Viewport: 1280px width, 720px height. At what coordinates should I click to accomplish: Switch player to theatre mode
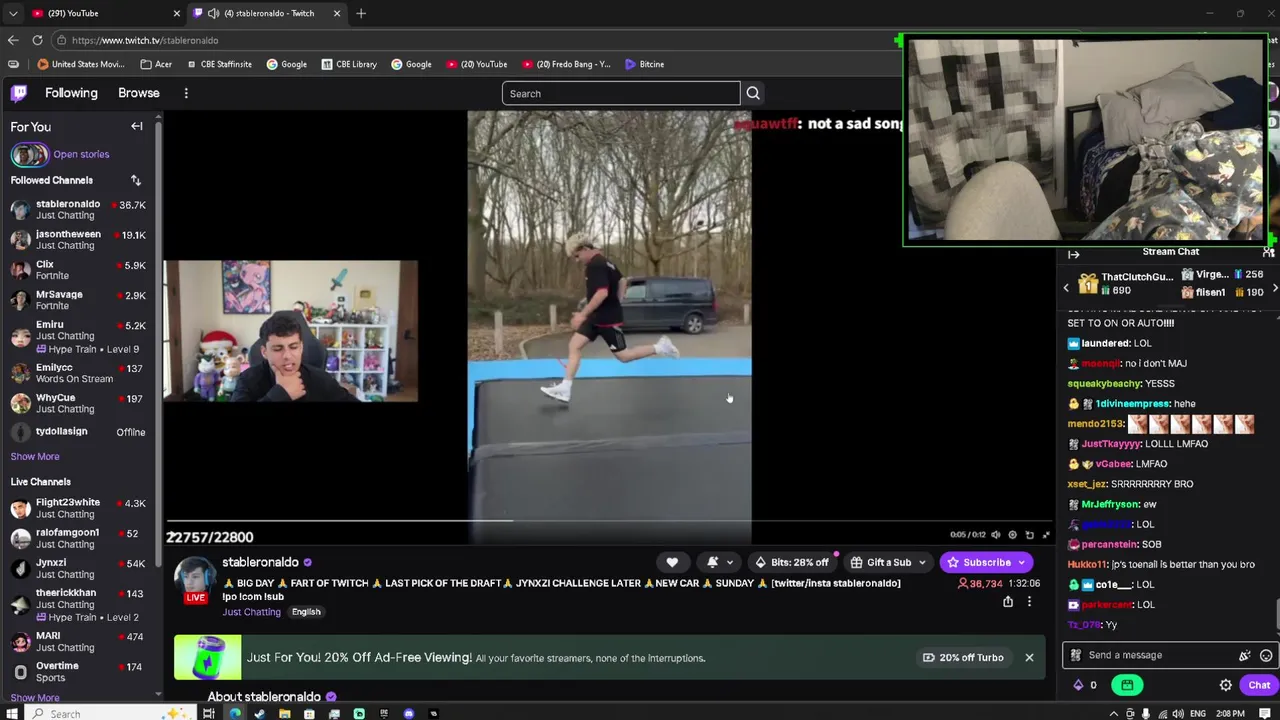1029,535
